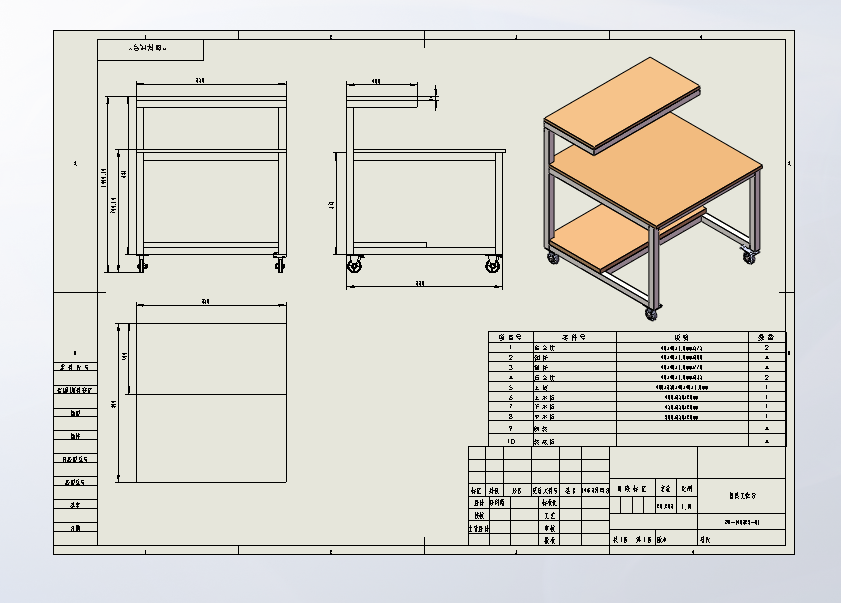
Task: Select the isometric 3D workbench view
Action: tap(653, 189)
